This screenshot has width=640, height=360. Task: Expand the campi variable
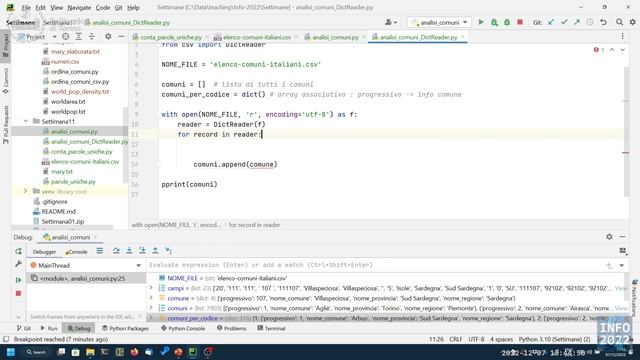[x=151, y=288]
